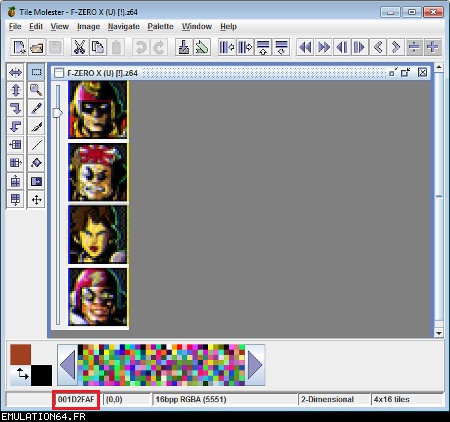The width and height of the screenshot is (450, 422).
Task: Click the Open file folder icon
Action: [37, 47]
